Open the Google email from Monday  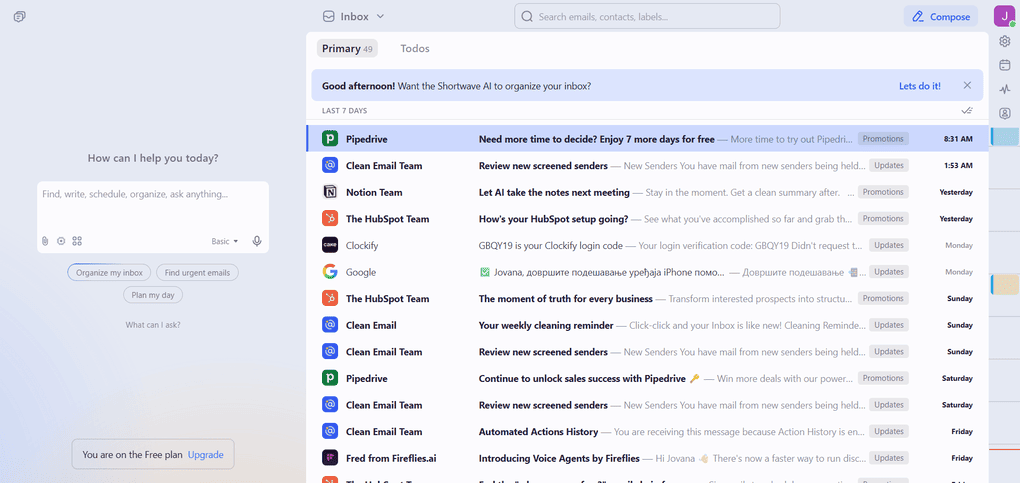tap(647, 272)
